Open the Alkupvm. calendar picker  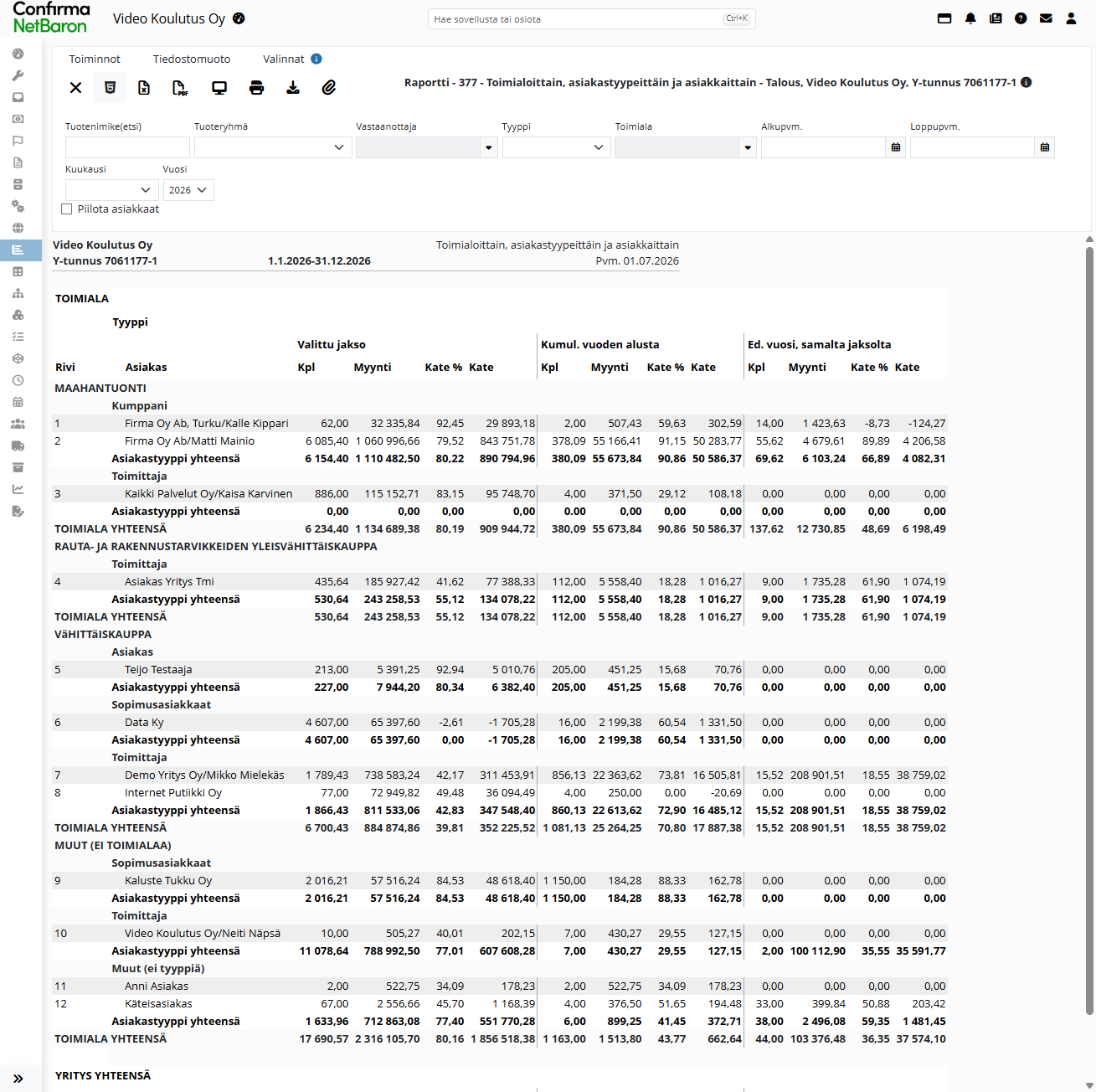896,147
